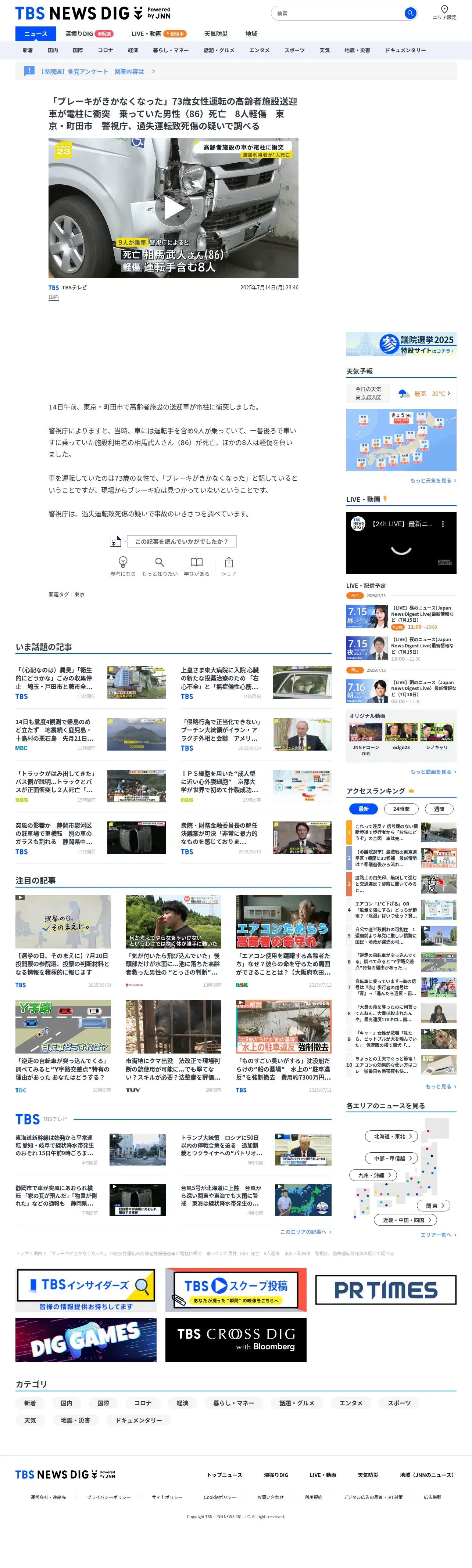472x1568 pixels.
Task: Switch to the 深掘りDIG tab in header
Action: point(89,34)
